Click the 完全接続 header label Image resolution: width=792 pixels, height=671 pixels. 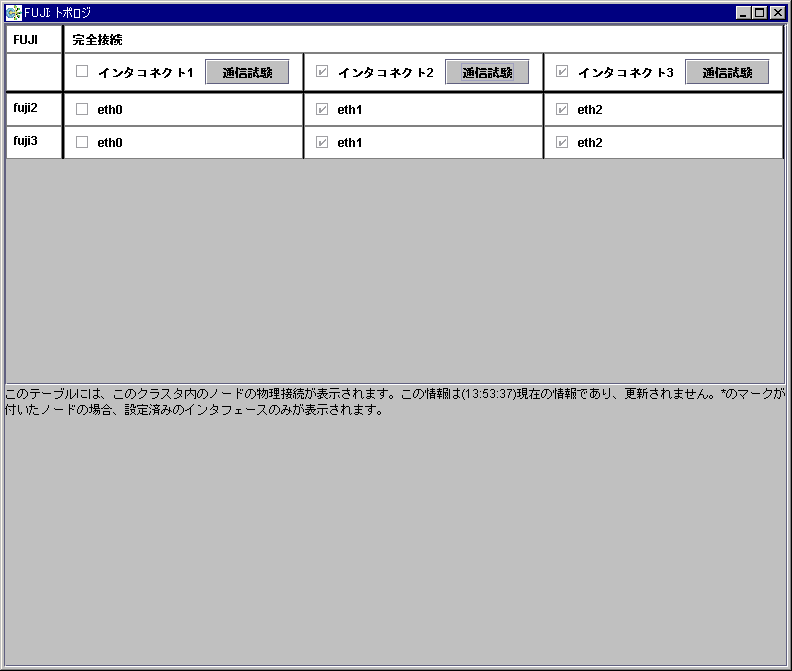tap(97, 39)
